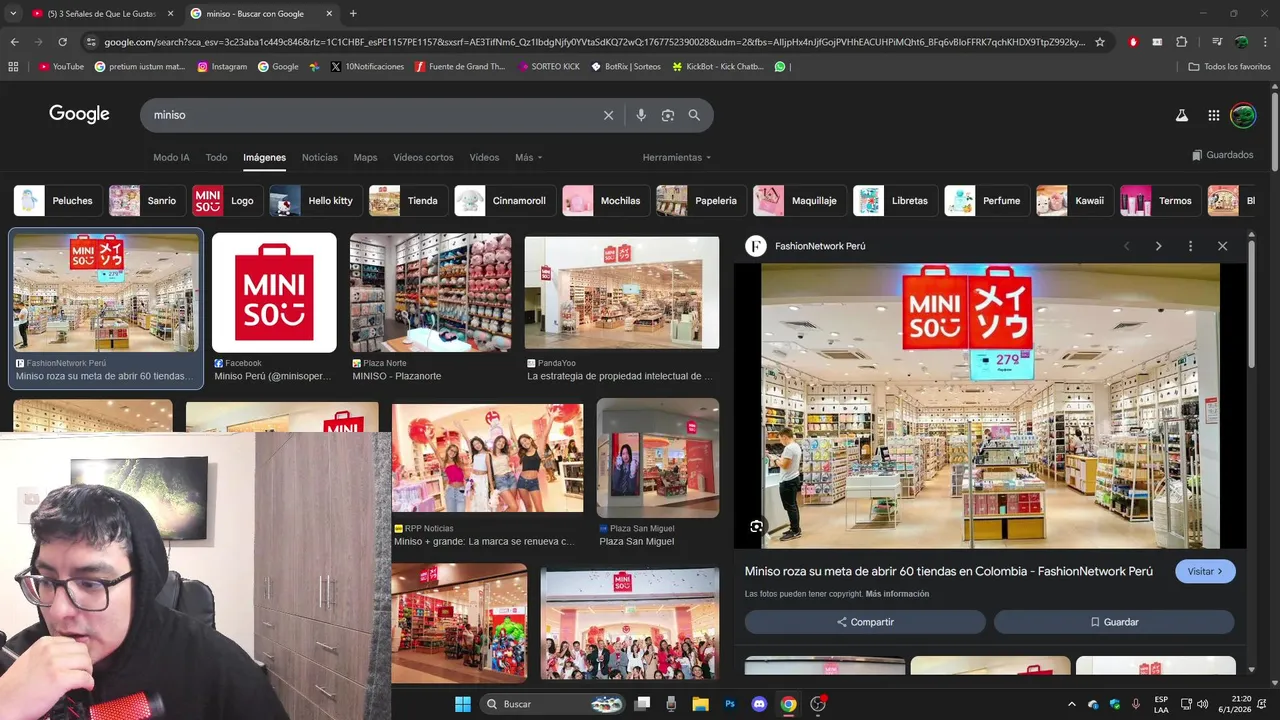The image size is (1280, 720).
Task: Filter images by Hello kitty chip
Action: tap(315, 201)
